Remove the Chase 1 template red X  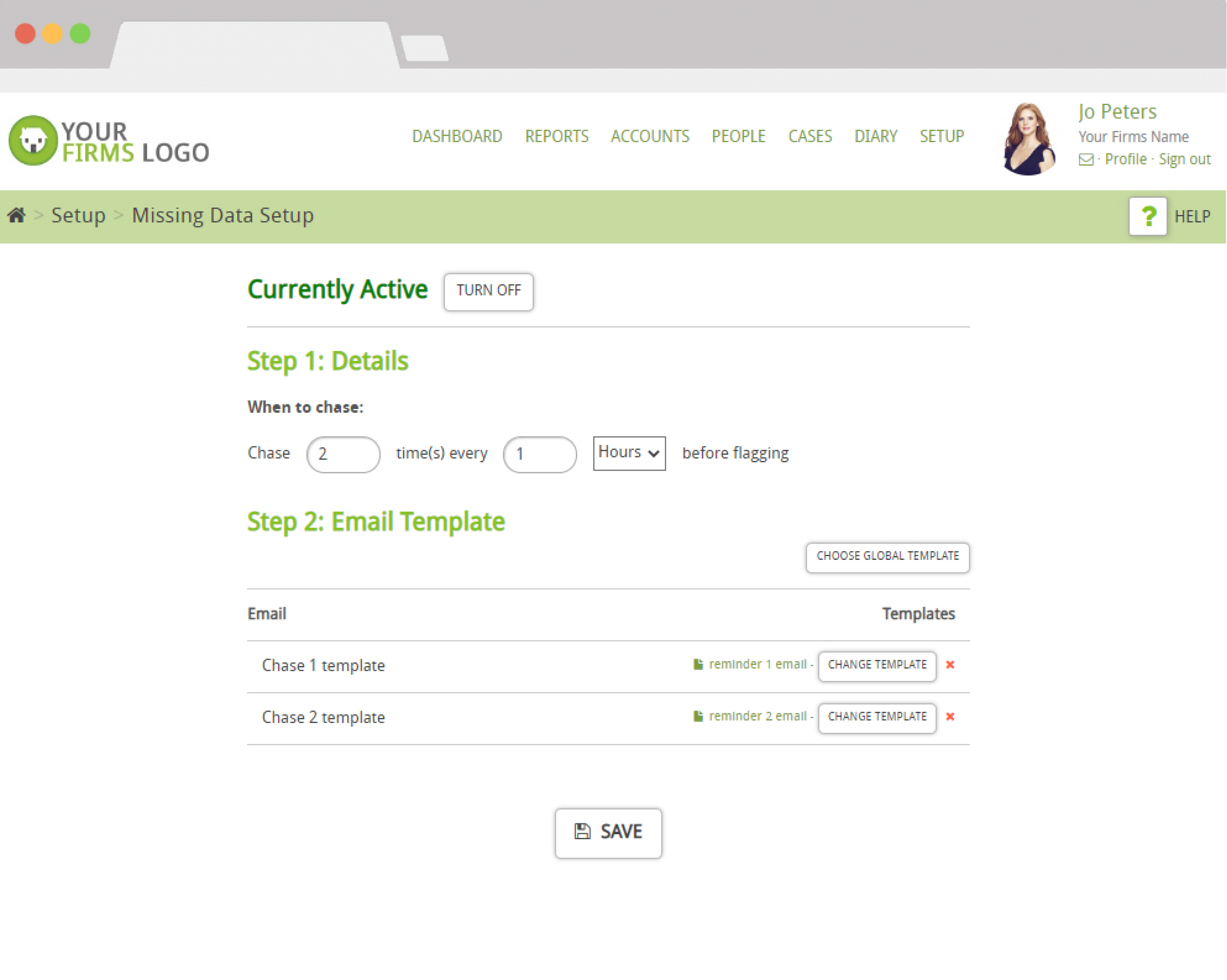(950, 664)
